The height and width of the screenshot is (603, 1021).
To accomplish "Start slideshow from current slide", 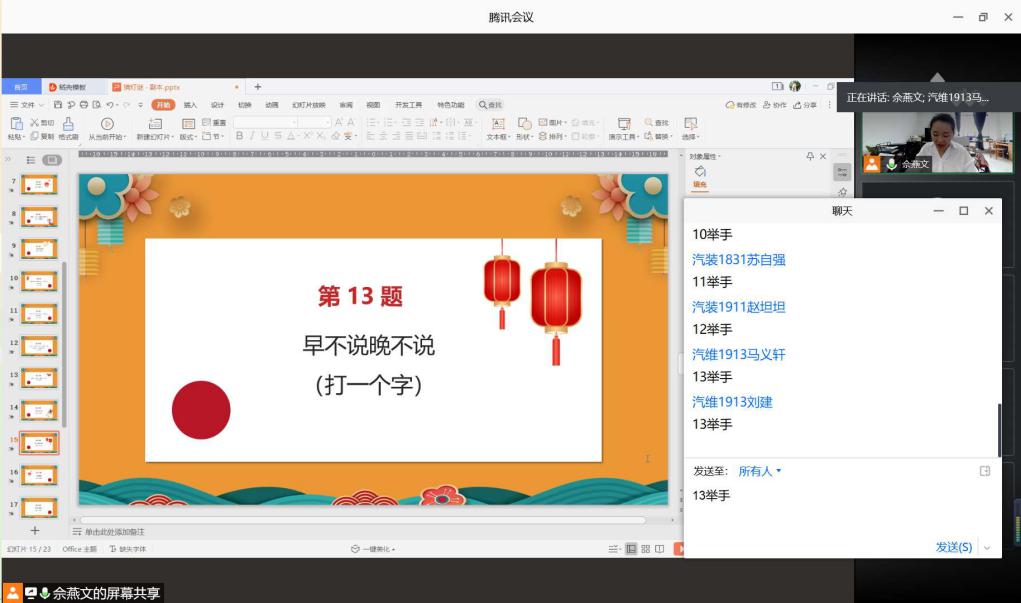I will [x=108, y=124].
